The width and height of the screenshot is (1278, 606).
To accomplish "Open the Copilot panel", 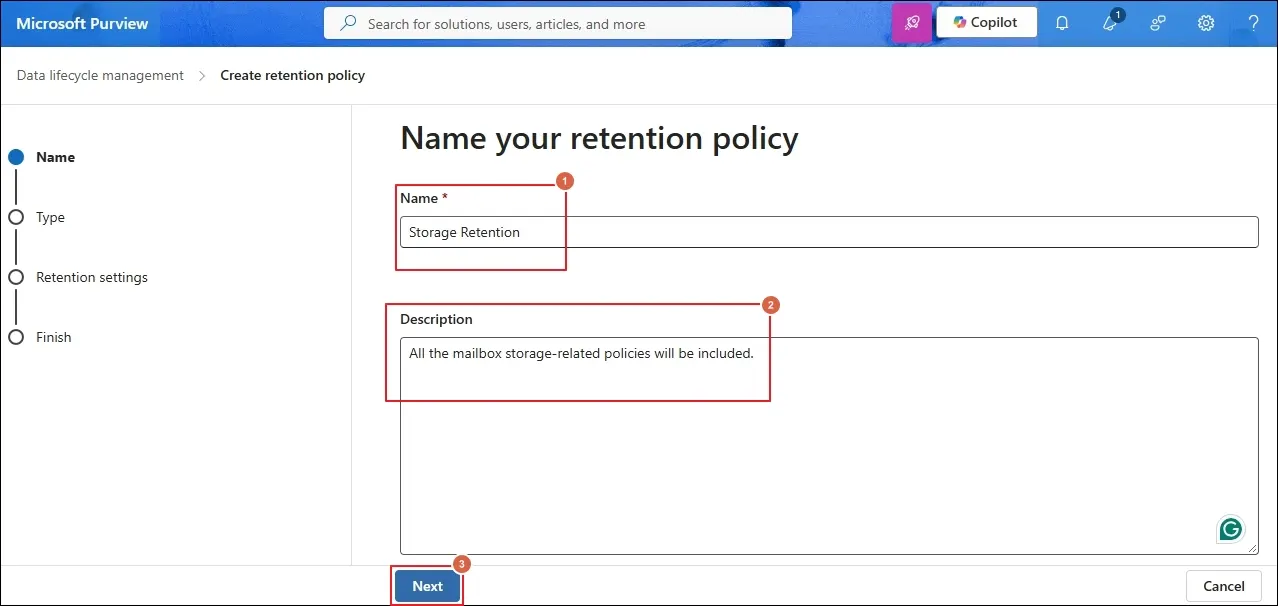I will 987,23.
